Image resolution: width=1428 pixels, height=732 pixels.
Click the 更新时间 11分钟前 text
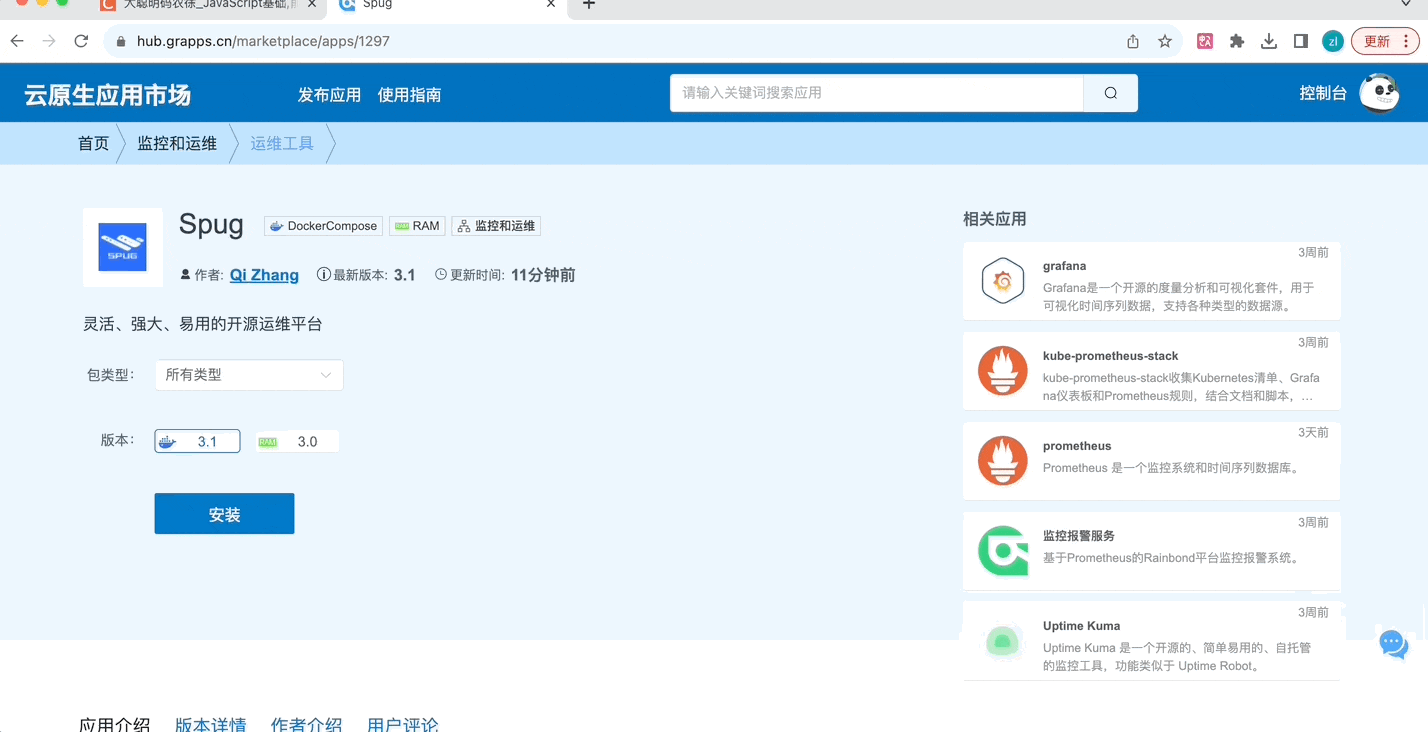coord(505,275)
